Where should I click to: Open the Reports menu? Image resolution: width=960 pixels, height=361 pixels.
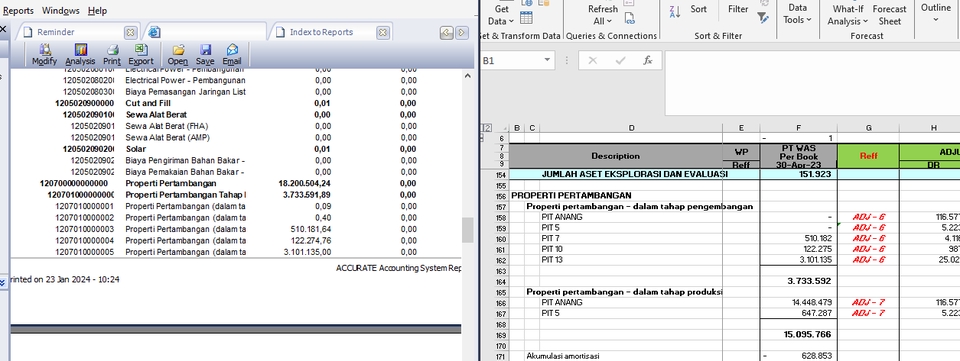point(18,10)
